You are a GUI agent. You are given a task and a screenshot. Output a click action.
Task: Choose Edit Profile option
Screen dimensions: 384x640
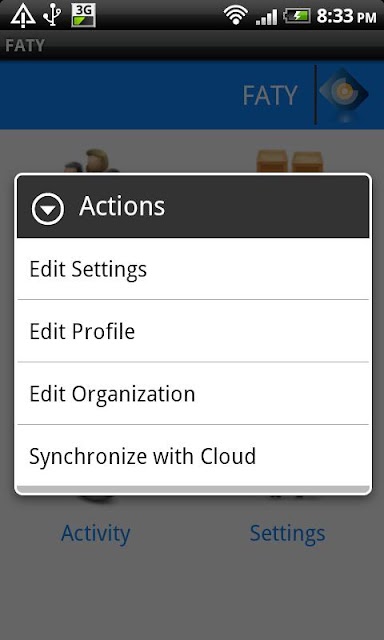(193, 331)
